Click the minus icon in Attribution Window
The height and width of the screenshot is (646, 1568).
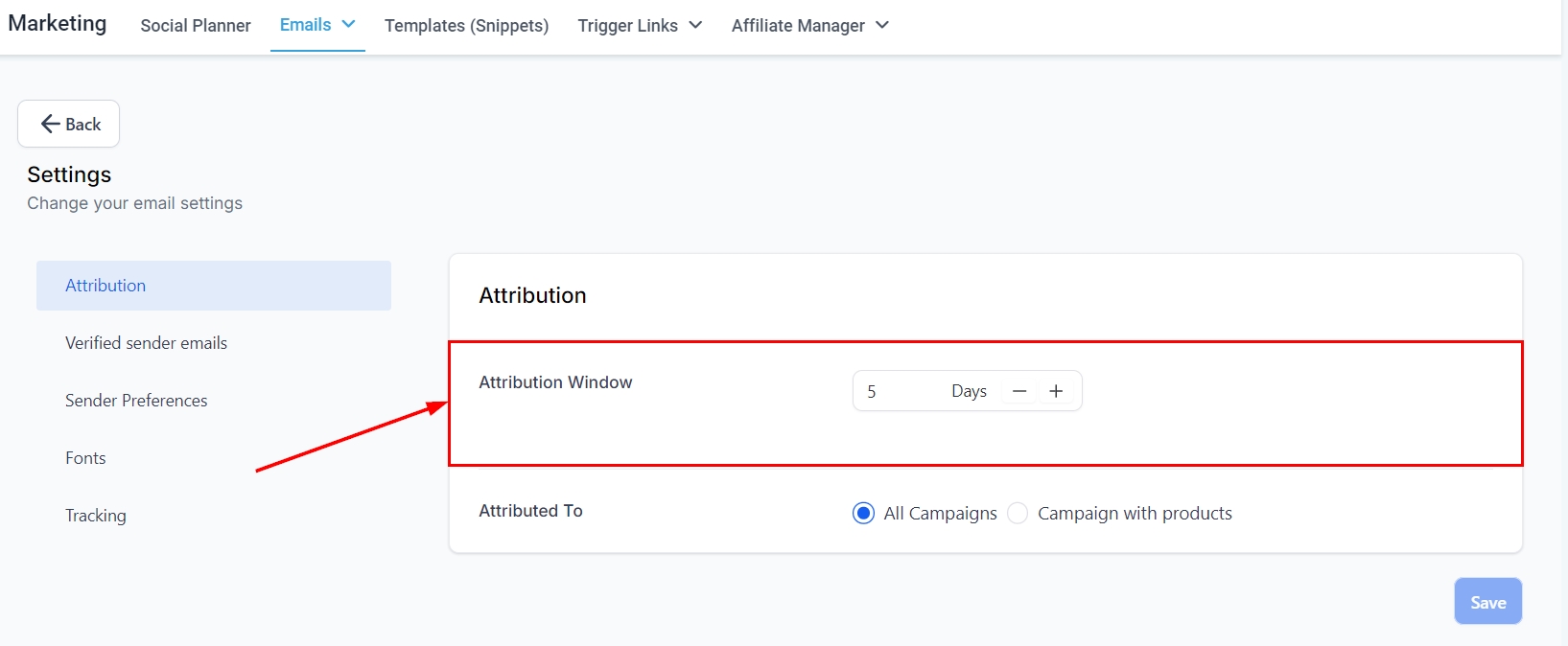click(1019, 391)
